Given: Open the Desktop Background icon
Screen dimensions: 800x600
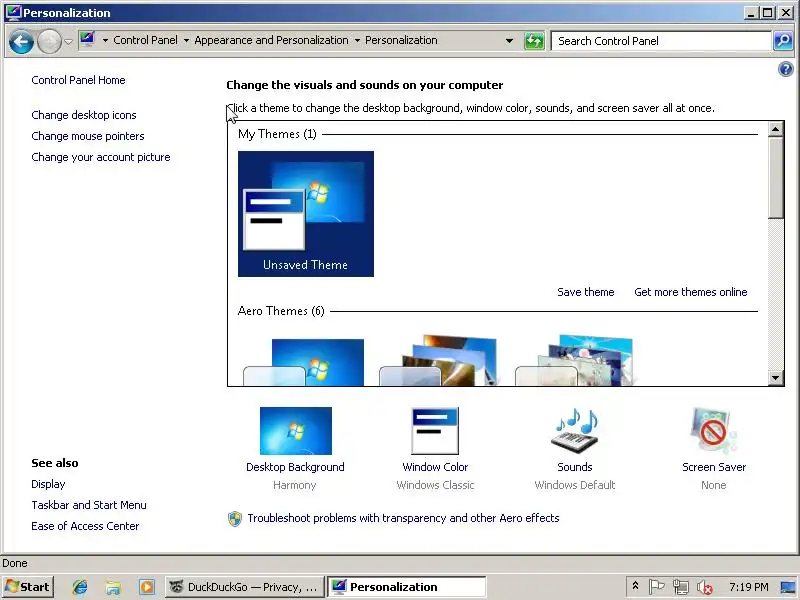Looking at the screenshot, I should coord(296,431).
